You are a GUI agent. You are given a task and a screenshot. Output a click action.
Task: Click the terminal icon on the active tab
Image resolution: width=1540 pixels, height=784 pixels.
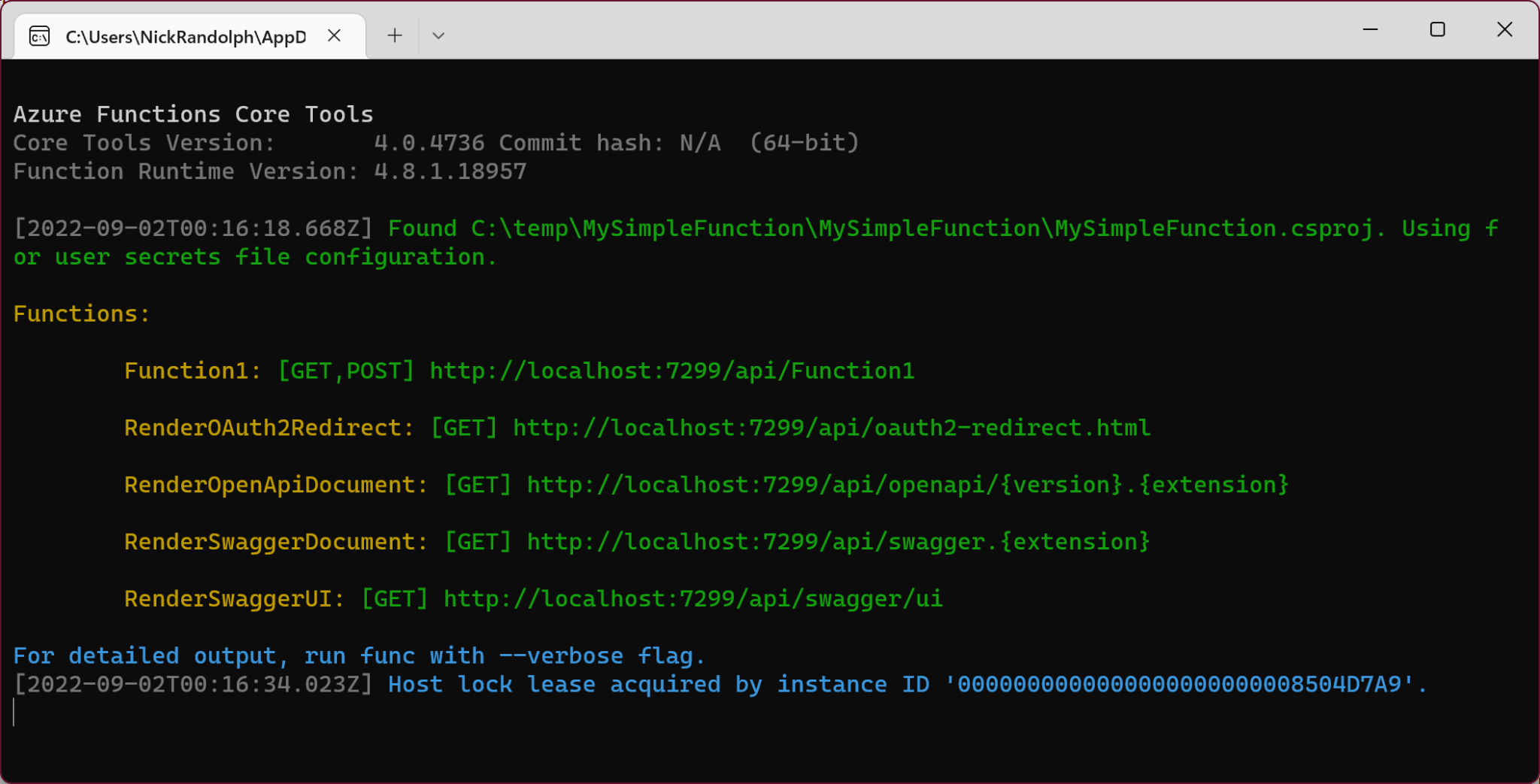(39, 35)
